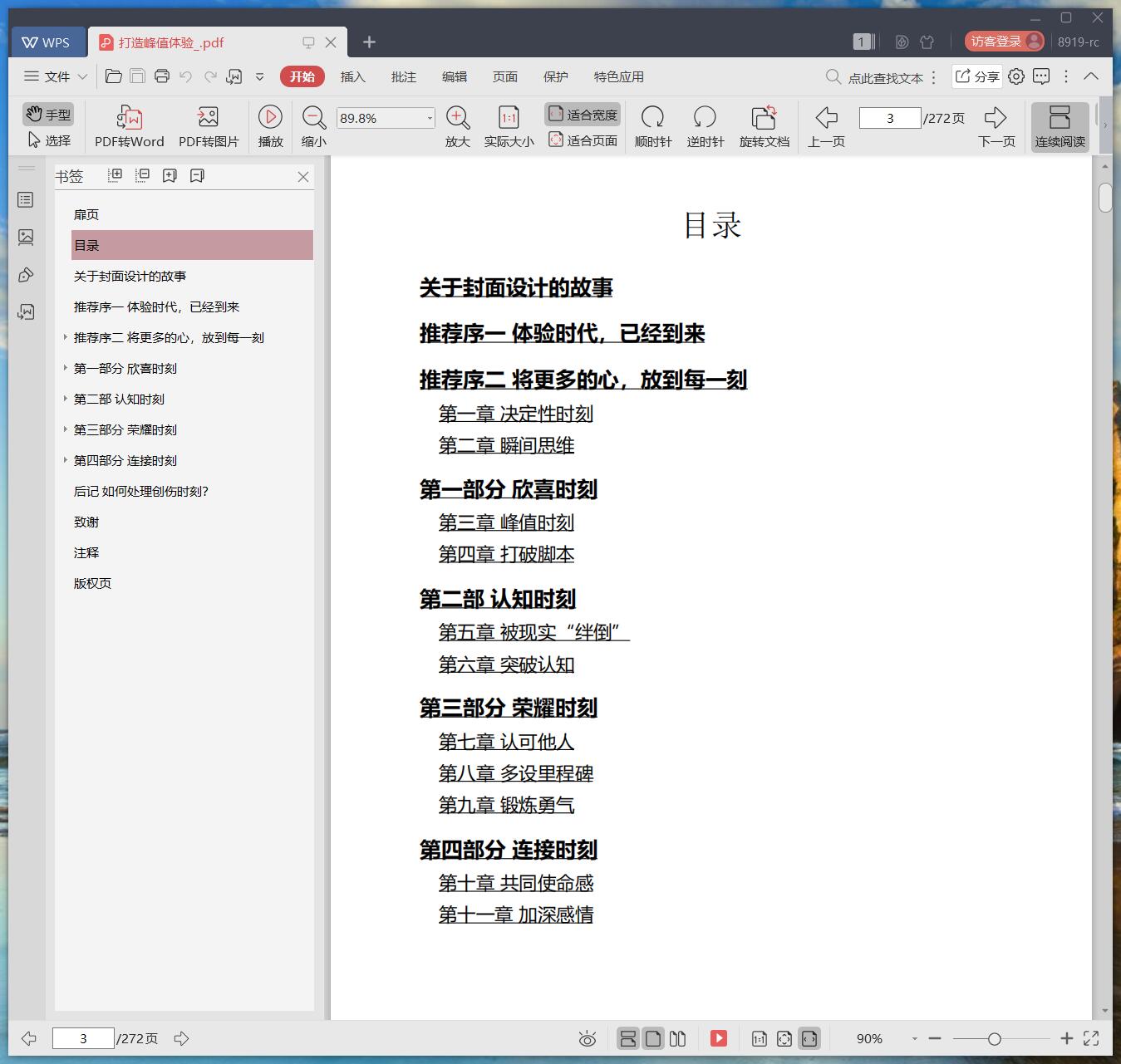Image resolution: width=1121 pixels, height=1064 pixels.
Task: Expand 第四部分 连接时刻 bookmark node
Action: click(x=65, y=460)
